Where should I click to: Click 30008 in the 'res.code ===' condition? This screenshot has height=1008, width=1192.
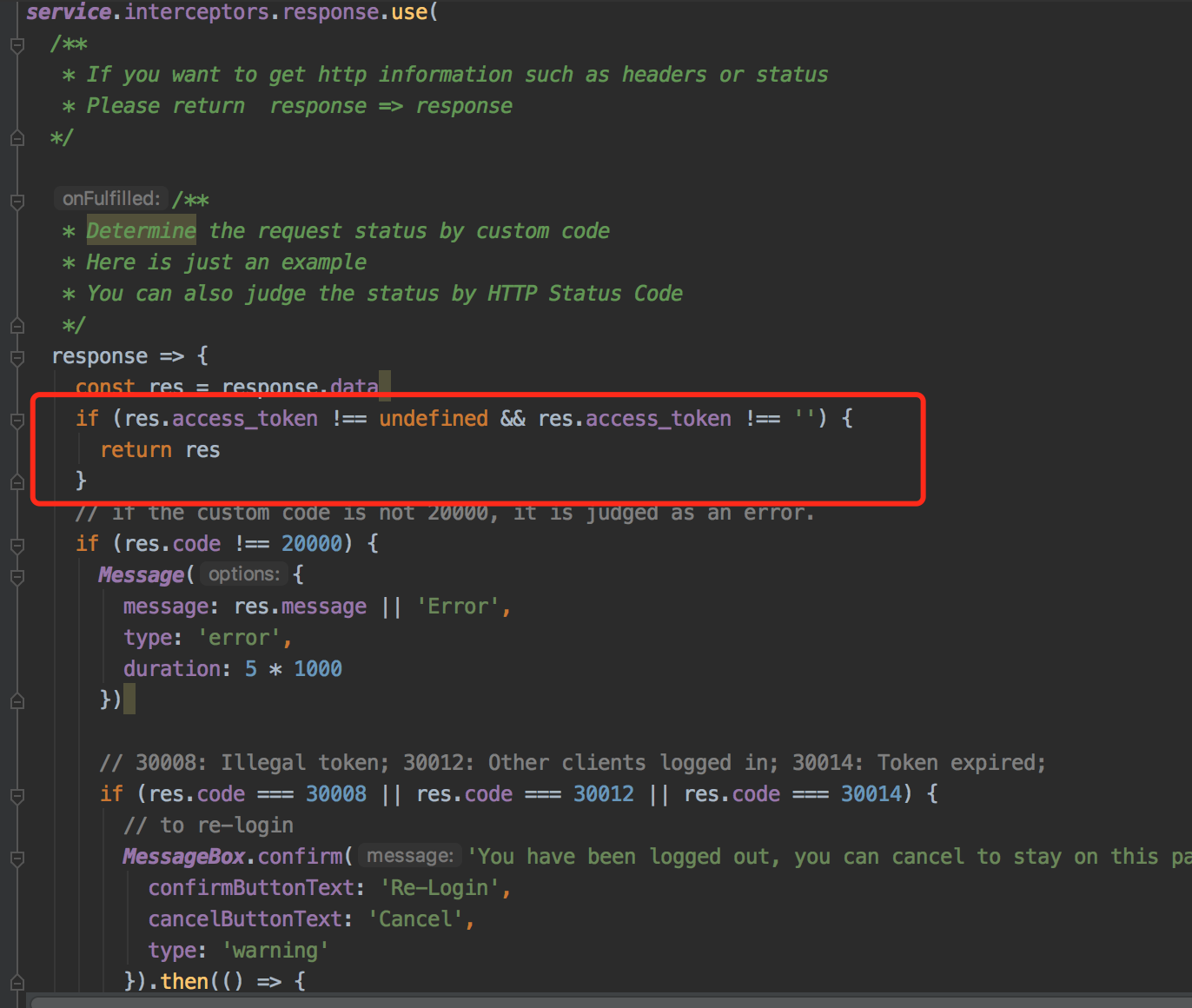(336, 794)
